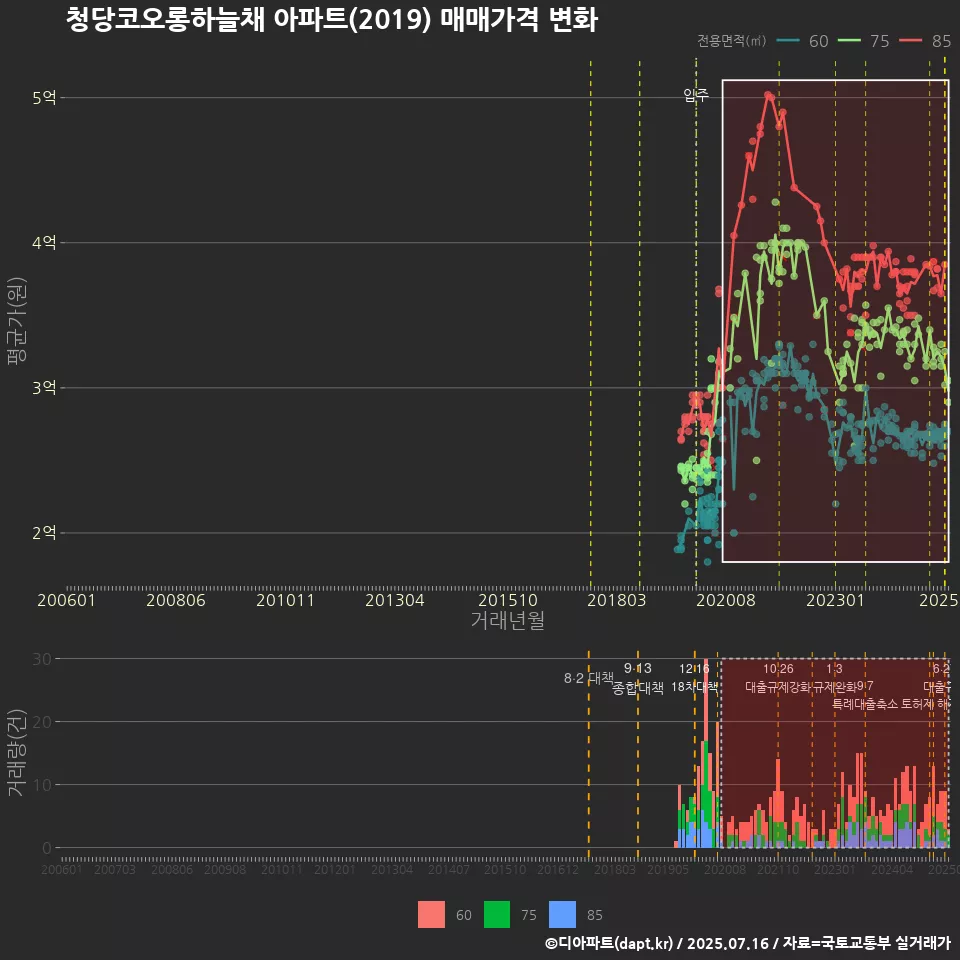The image size is (960, 960).
Task: Click '200908' on the volume chart x-axis
Action: coord(225,869)
